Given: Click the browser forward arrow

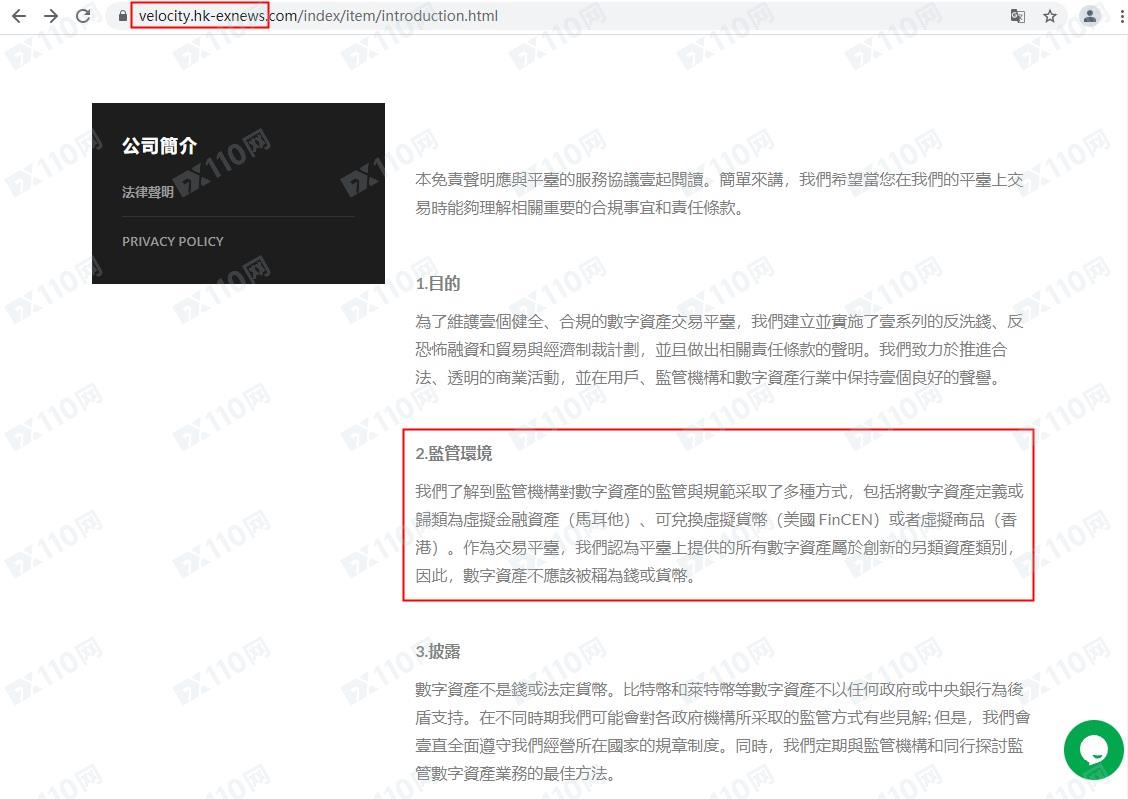Looking at the screenshot, I should (x=51, y=16).
